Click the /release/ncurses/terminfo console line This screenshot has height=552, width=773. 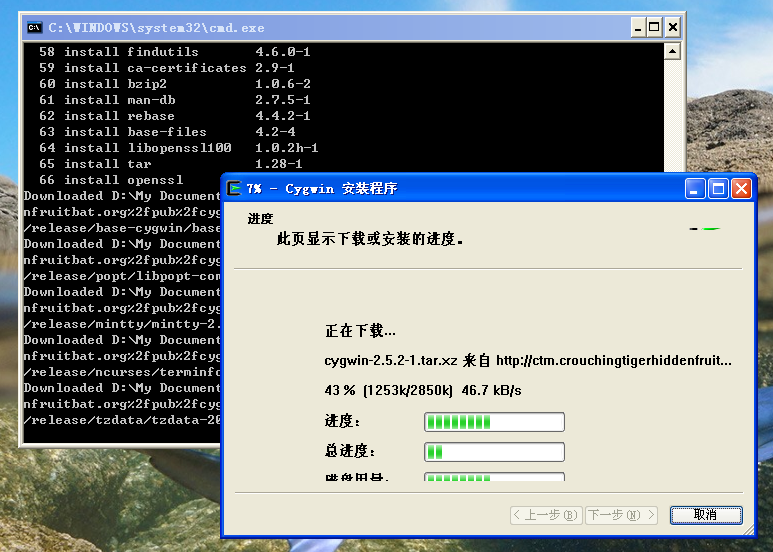[x=122, y=372]
